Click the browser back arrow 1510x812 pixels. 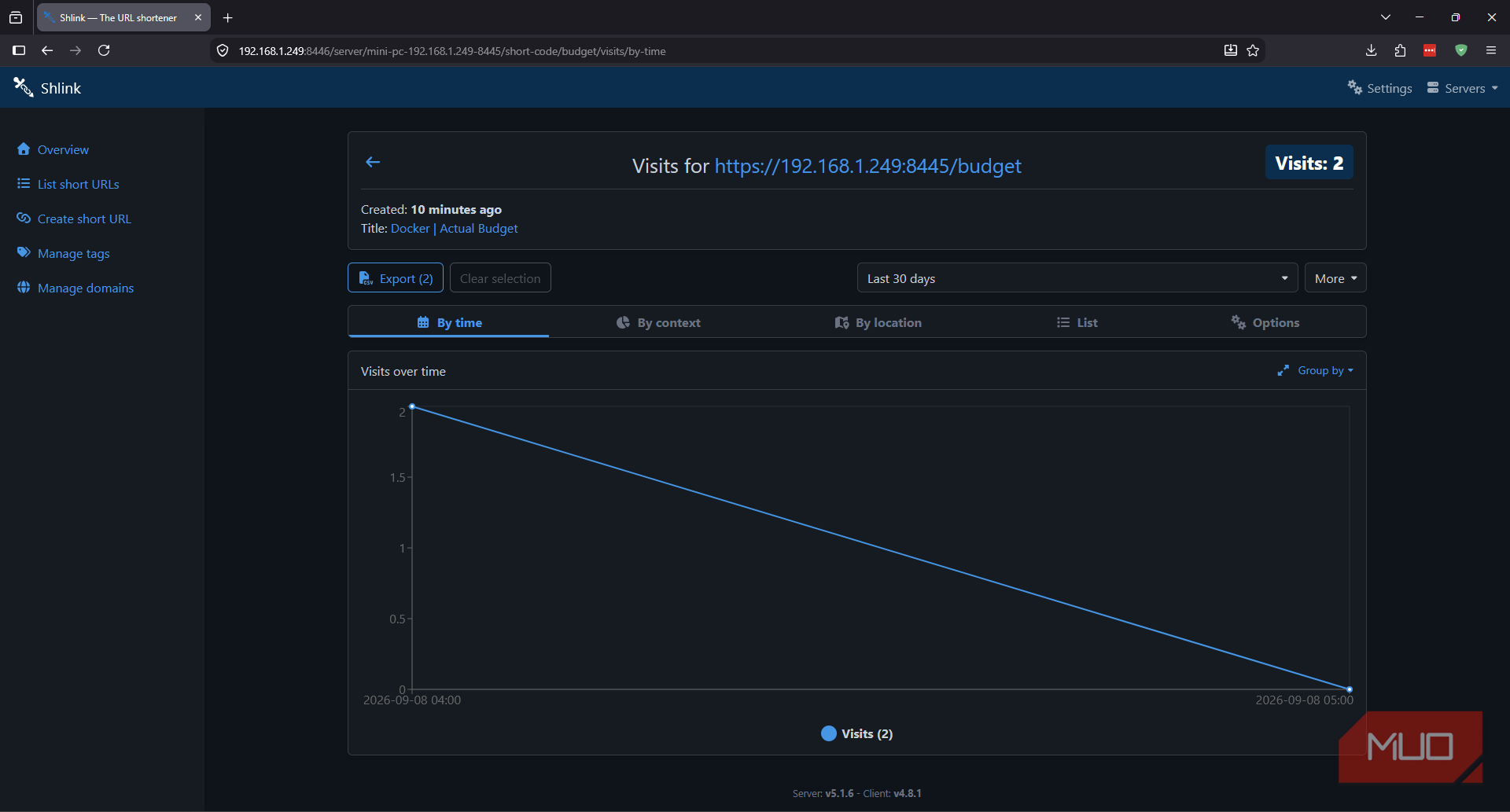tap(47, 50)
